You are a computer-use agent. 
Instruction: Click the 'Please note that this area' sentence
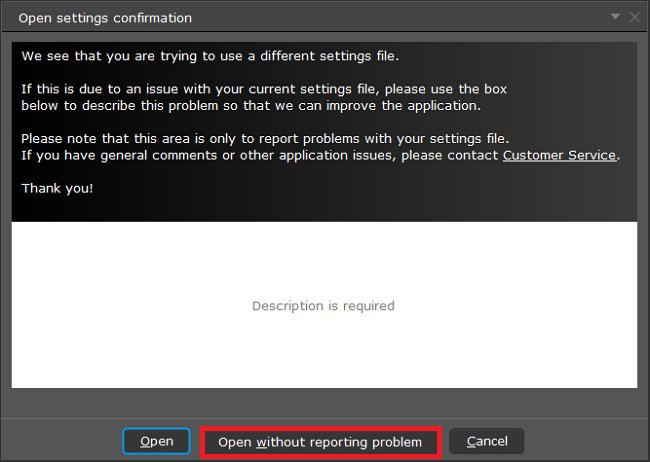[265, 139]
